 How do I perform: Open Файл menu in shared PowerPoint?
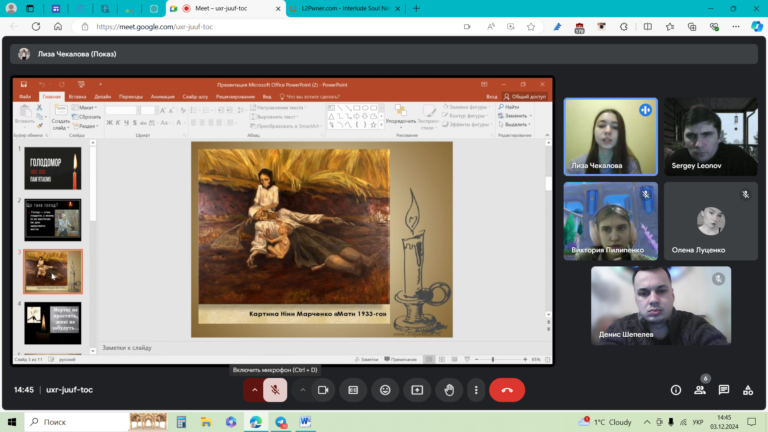(25, 97)
